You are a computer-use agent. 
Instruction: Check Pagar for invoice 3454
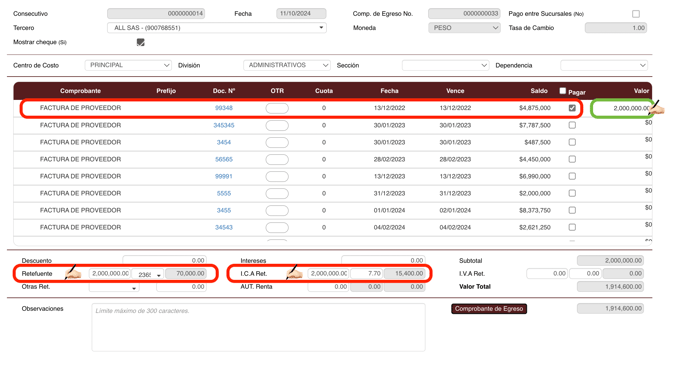pyautogui.click(x=572, y=142)
